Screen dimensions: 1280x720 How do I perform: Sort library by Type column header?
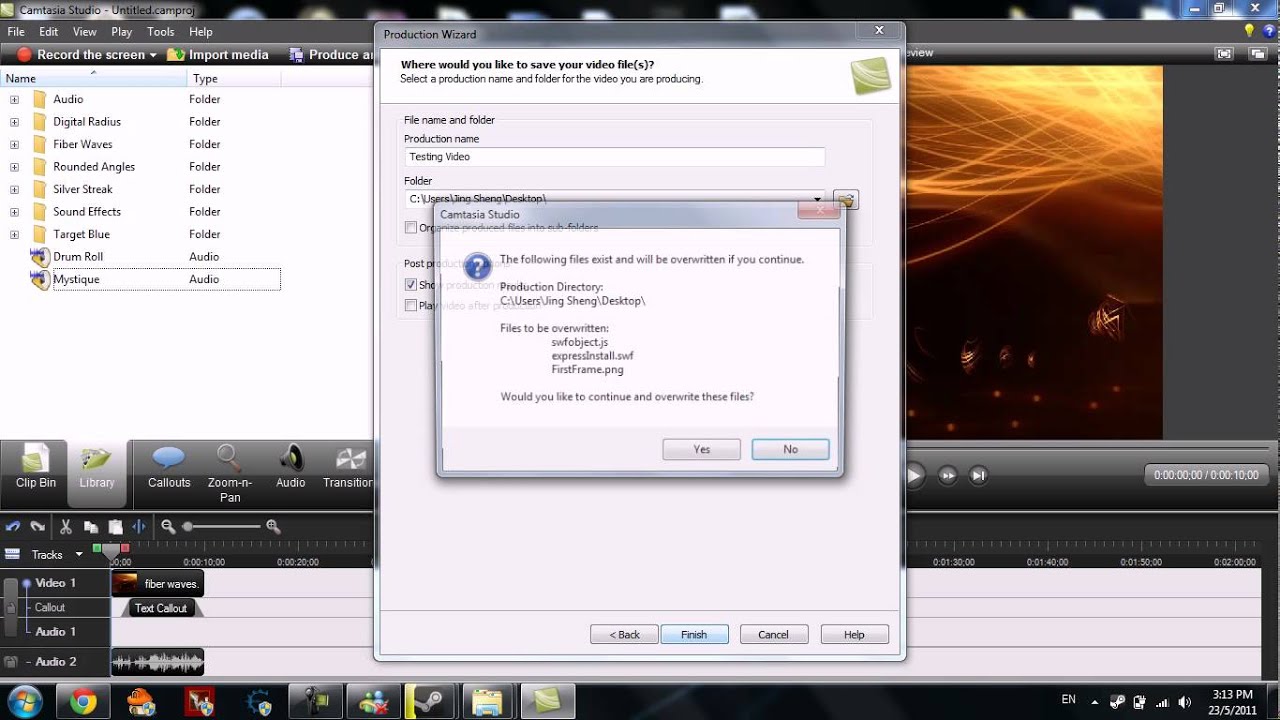(234, 78)
